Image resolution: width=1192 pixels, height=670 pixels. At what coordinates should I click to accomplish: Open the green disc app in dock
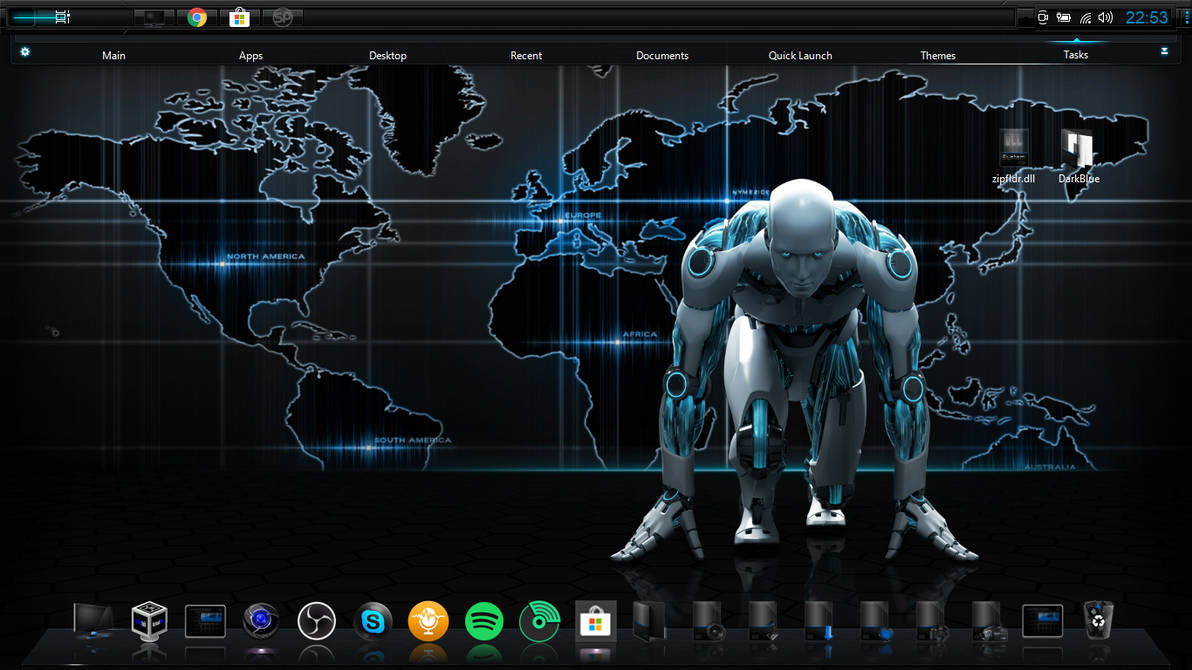[x=540, y=621]
